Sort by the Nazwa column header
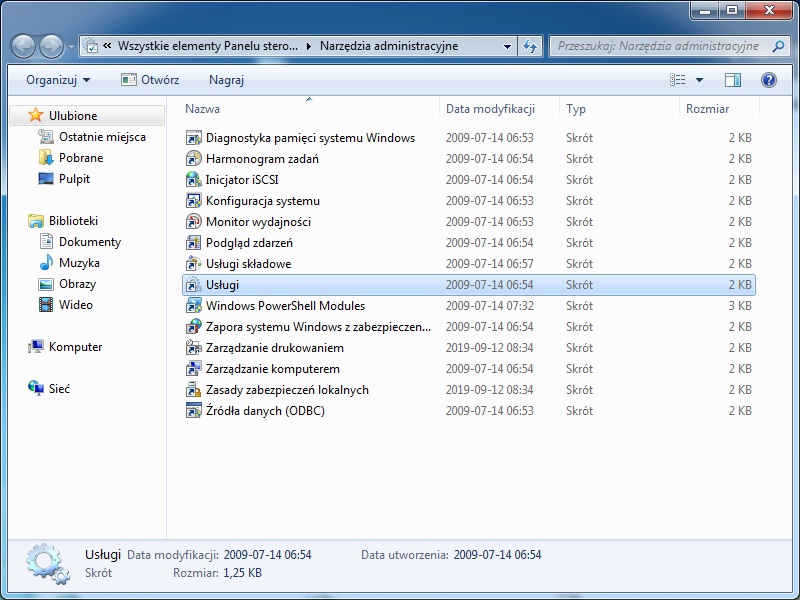Screen dimensions: 800x600 point(309,109)
